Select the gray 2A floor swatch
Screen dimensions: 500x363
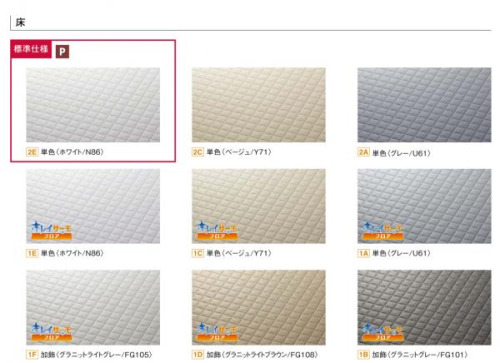pyautogui.click(x=424, y=105)
